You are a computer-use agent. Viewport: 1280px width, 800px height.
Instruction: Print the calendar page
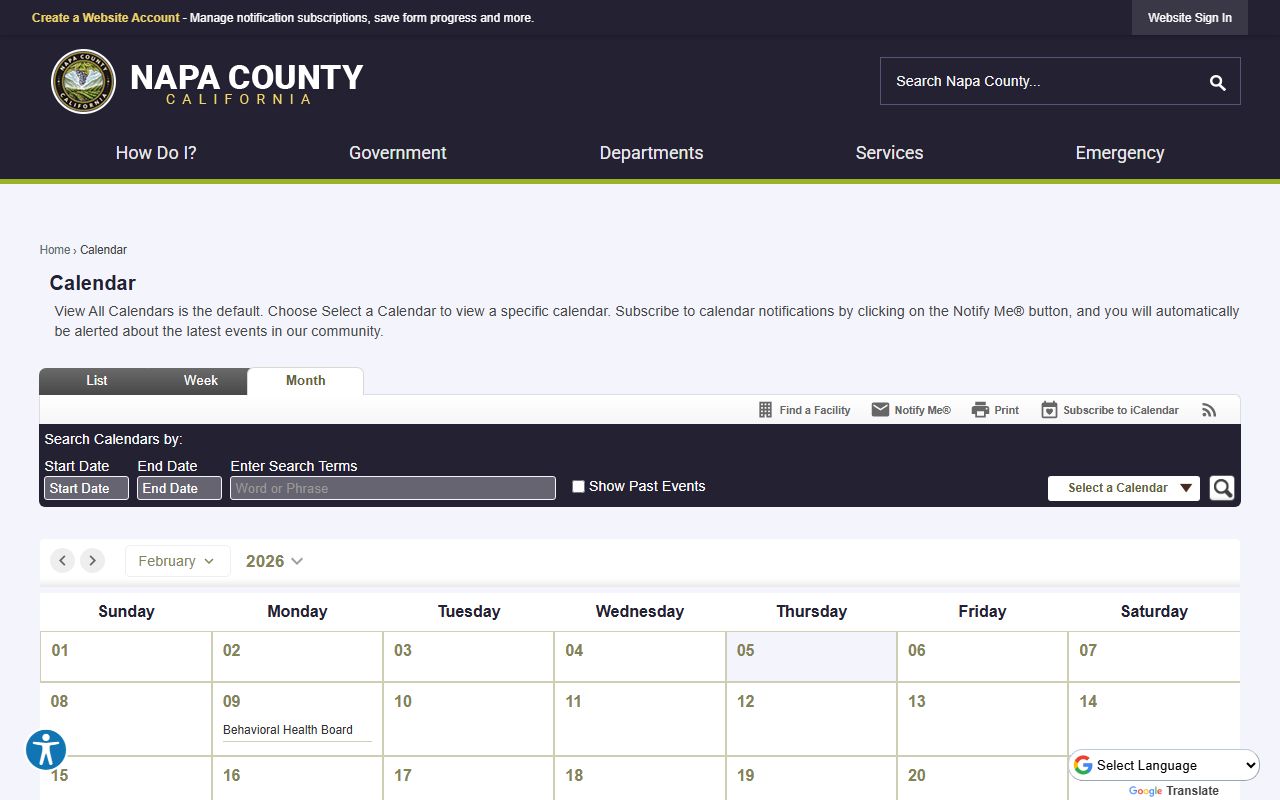click(x=995, y=410)
